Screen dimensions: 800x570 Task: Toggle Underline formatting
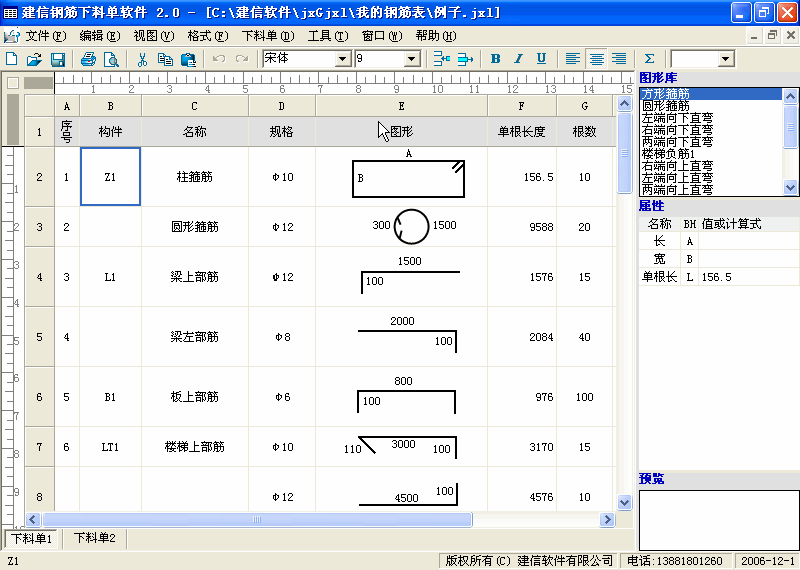tap(541, 59)
